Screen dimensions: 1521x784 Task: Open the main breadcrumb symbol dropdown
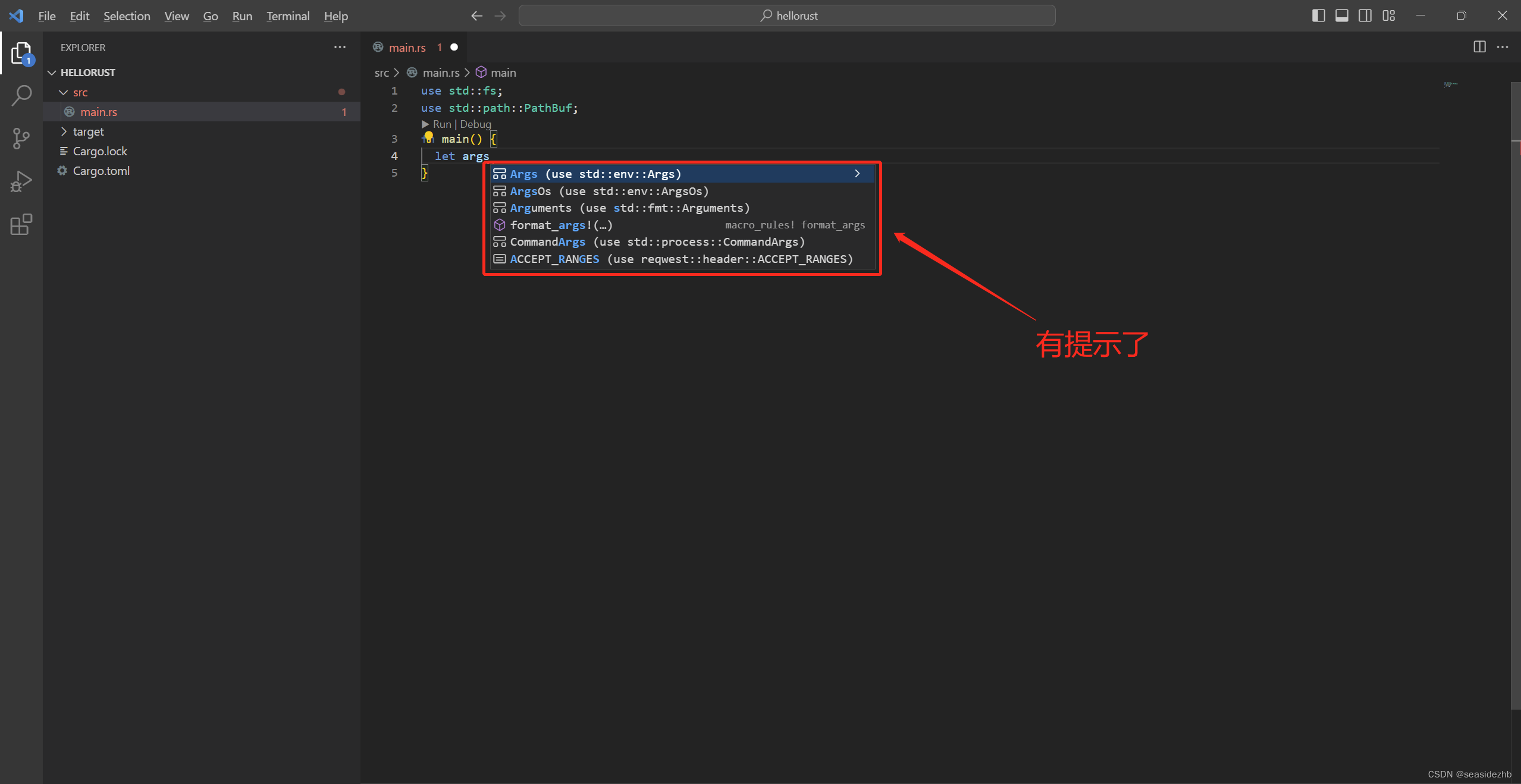click(x=503, y=73)
